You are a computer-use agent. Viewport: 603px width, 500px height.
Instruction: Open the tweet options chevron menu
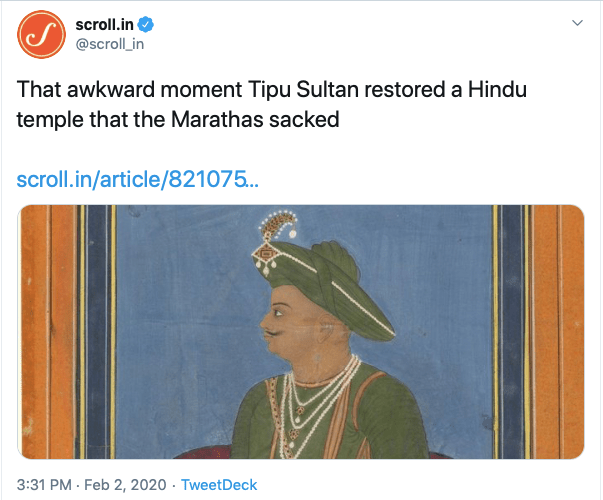click(x=576, y=23)
